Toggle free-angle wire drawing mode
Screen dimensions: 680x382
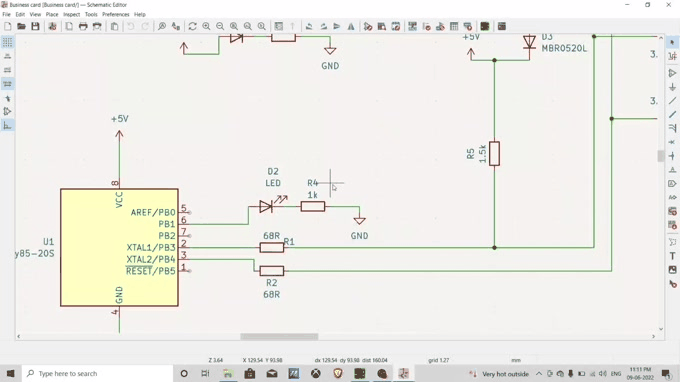click(x=7, y=126)
